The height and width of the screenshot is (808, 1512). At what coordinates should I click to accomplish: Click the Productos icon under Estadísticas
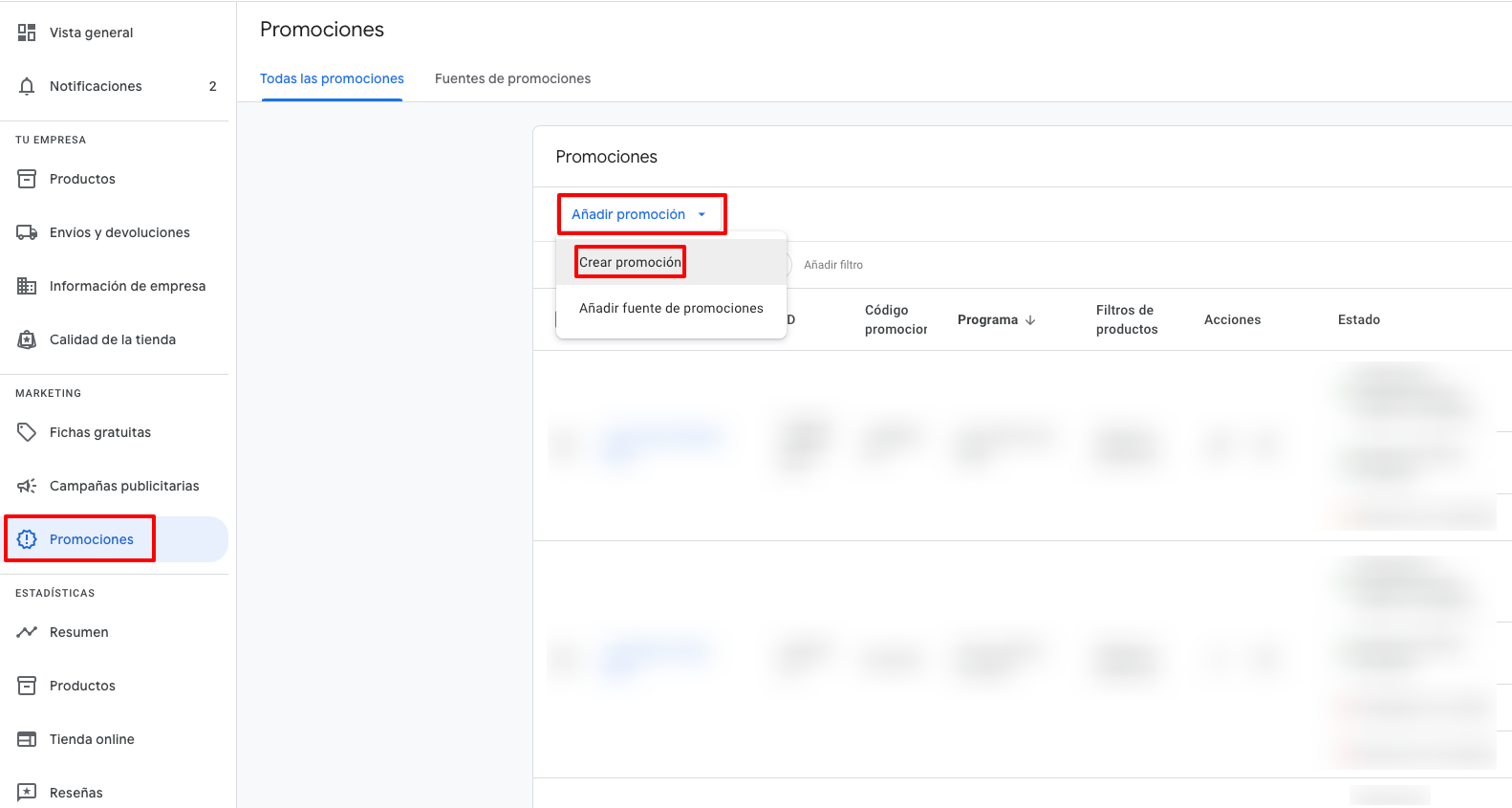pos(27,686)
